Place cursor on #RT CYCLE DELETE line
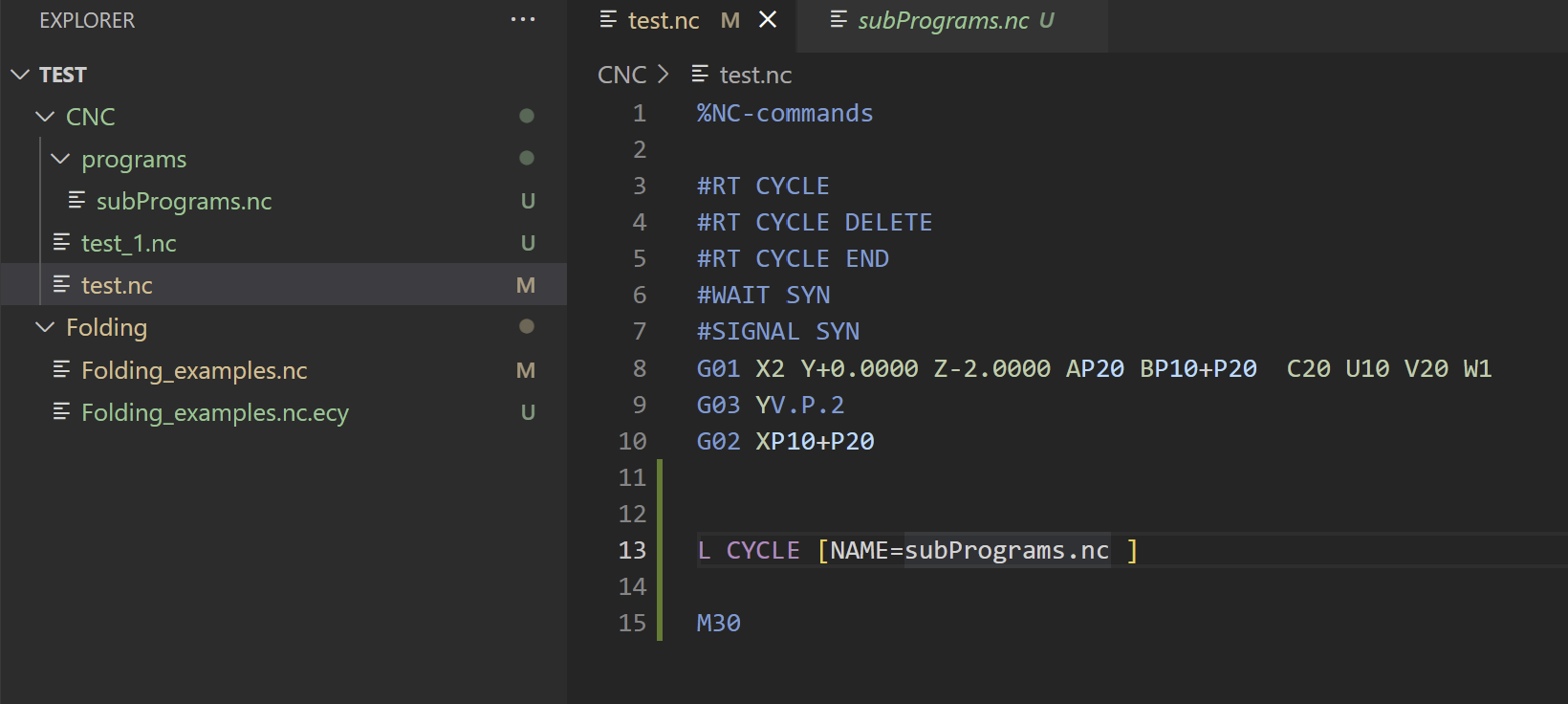The image size is (1568, 704). [x=815, y=222]
